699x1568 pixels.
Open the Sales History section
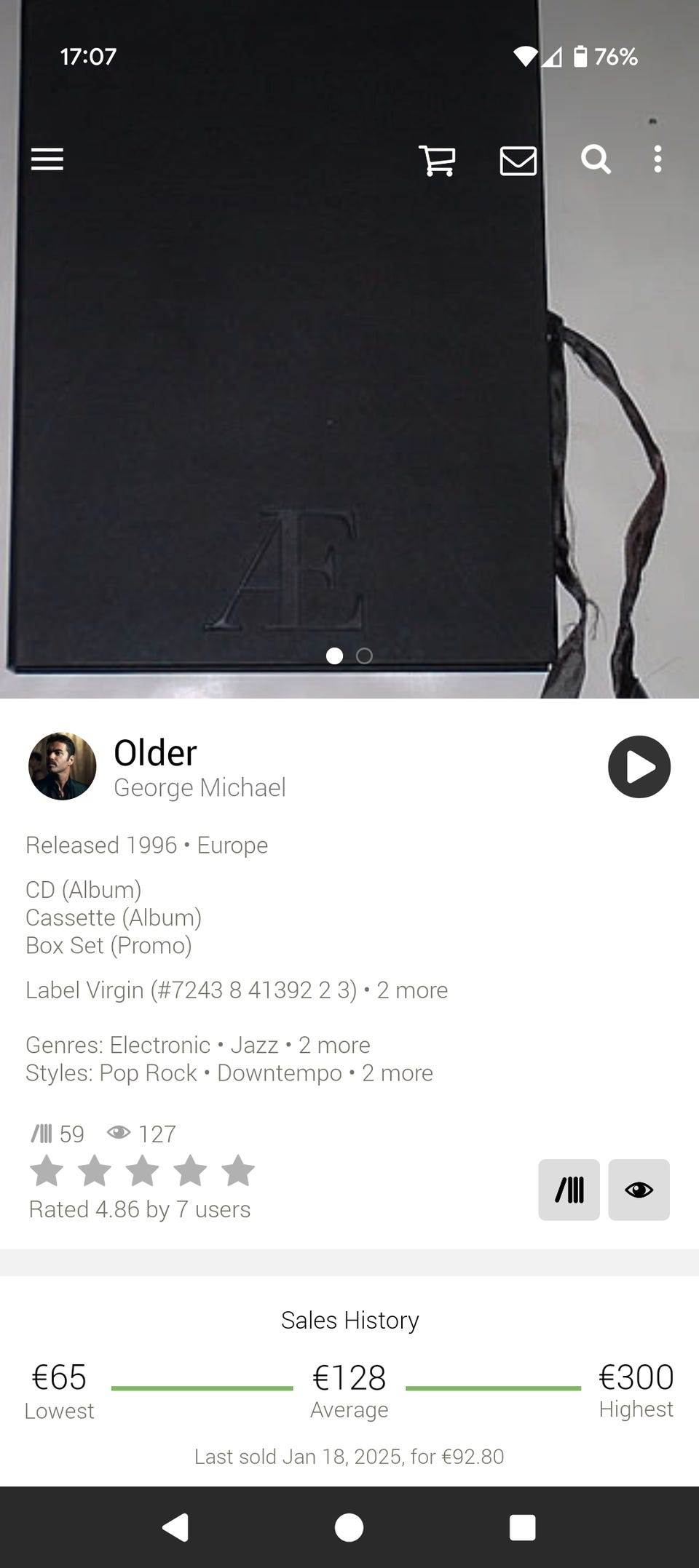click(x=349, y=1321)
